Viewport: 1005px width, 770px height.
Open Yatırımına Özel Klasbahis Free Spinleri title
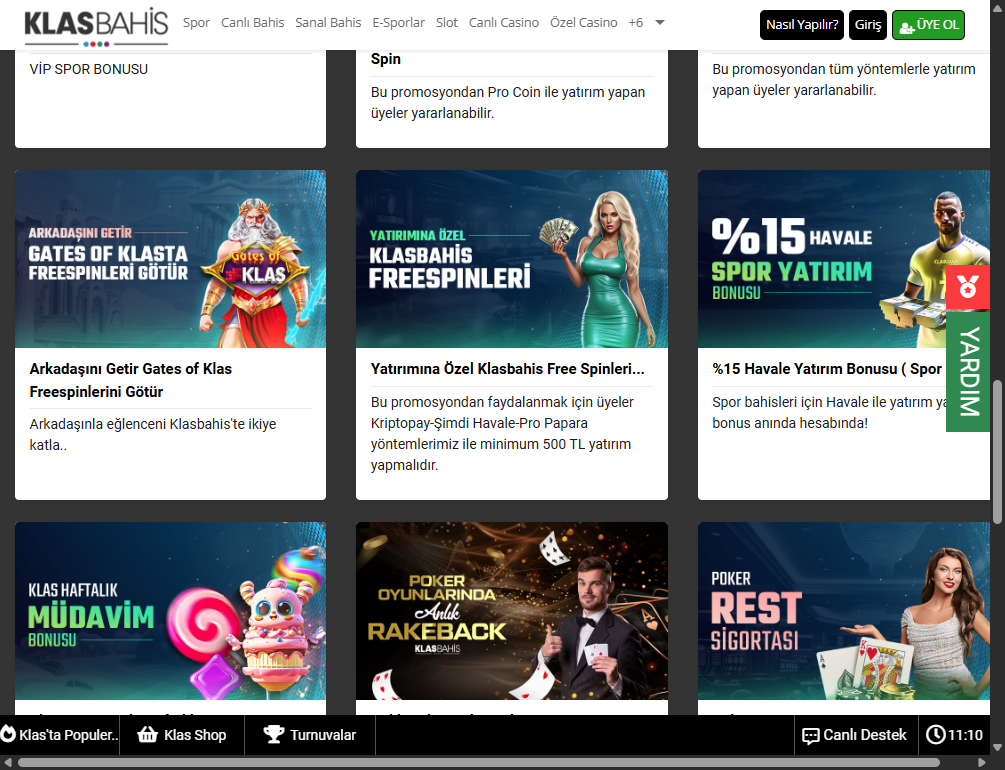(x=507, y=369)
